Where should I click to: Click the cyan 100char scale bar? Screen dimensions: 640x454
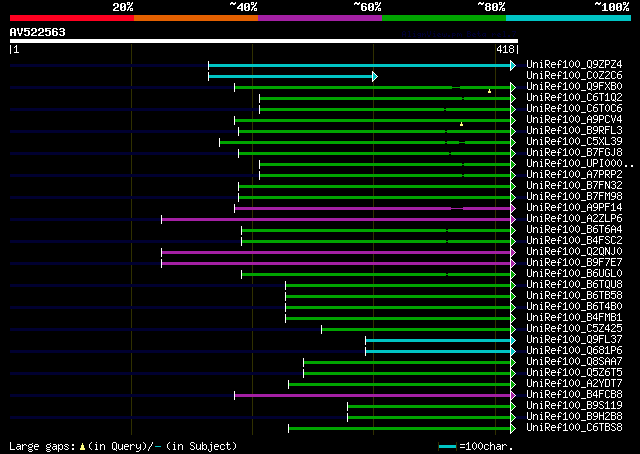coord(447,447)
